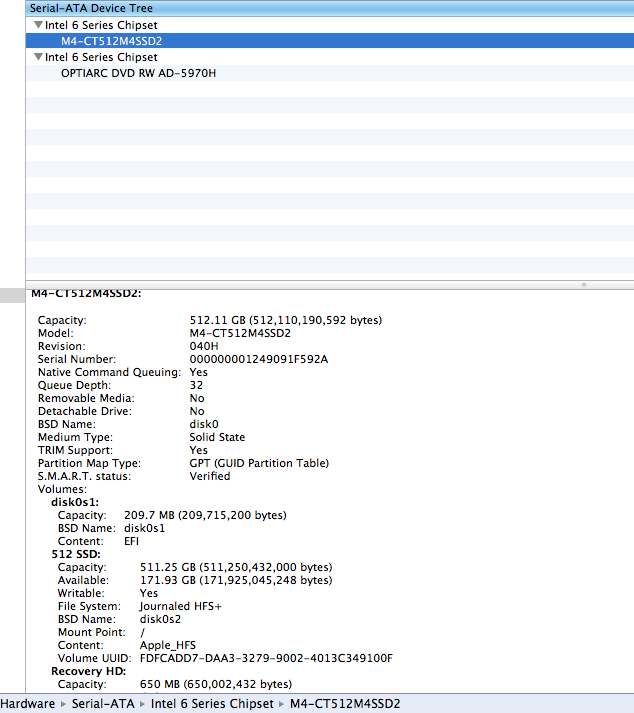Screen dimensions: 634x713
Task: Collapse the first Intel 6 Series Chipset node
Action: 39,25
